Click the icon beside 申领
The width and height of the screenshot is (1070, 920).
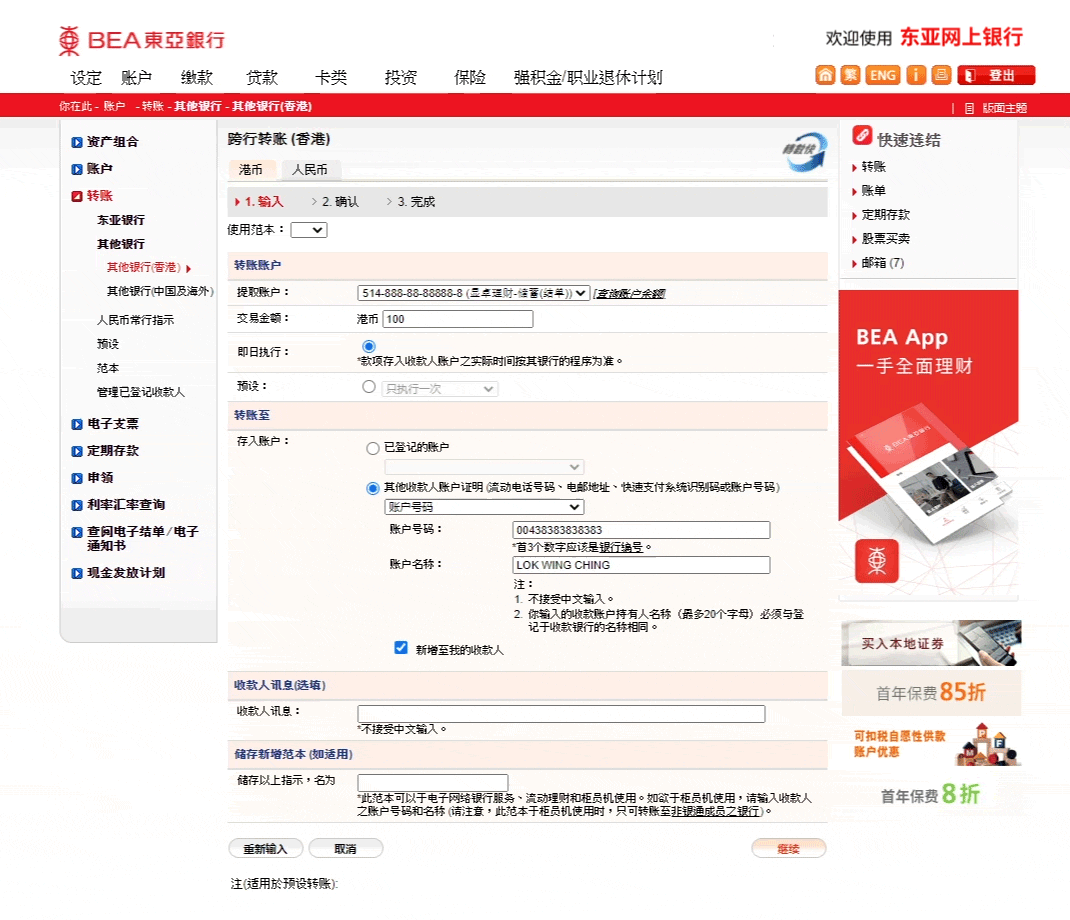pyautogui.click(x=77, y=478)
